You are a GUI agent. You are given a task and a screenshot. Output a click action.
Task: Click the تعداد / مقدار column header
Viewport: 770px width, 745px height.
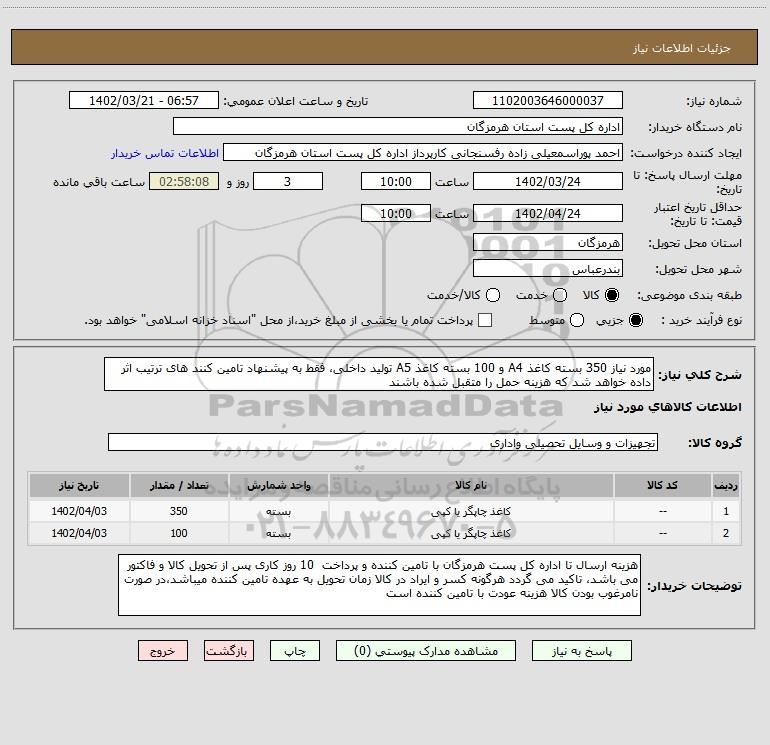[179, 485]
